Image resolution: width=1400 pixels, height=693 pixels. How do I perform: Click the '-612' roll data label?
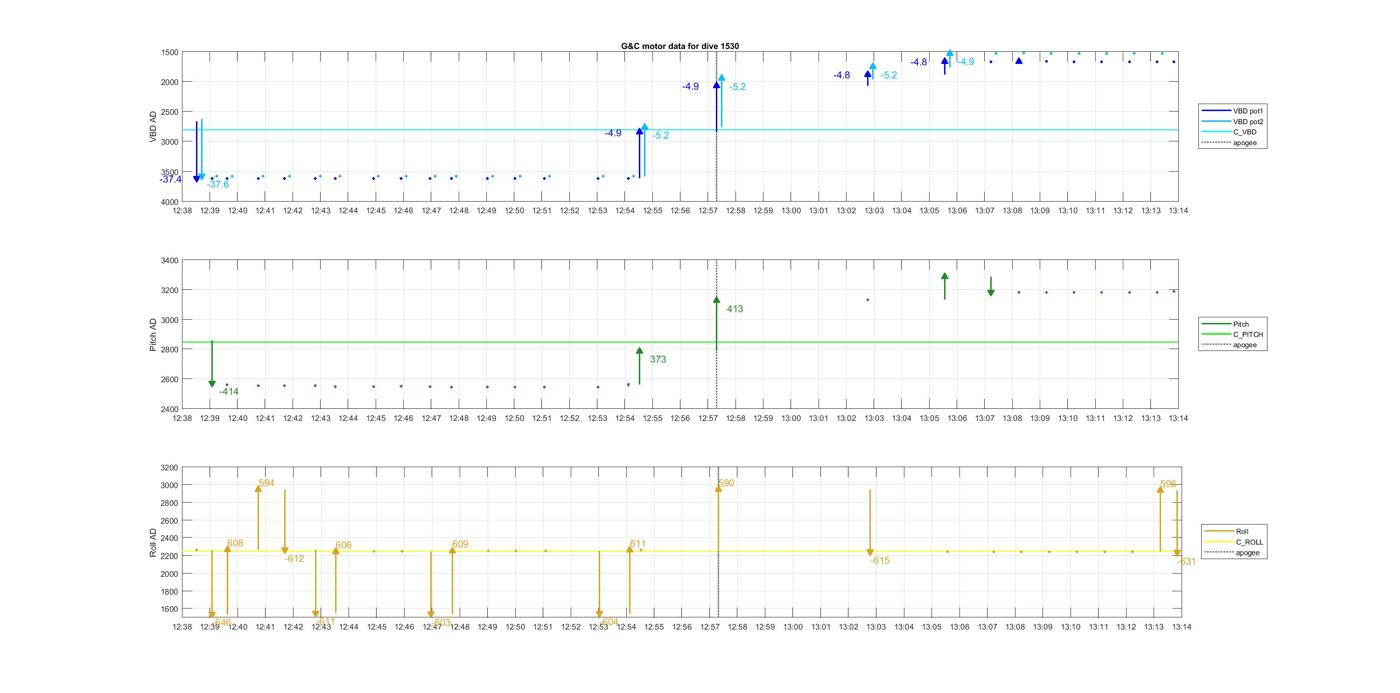coord(294,559)
